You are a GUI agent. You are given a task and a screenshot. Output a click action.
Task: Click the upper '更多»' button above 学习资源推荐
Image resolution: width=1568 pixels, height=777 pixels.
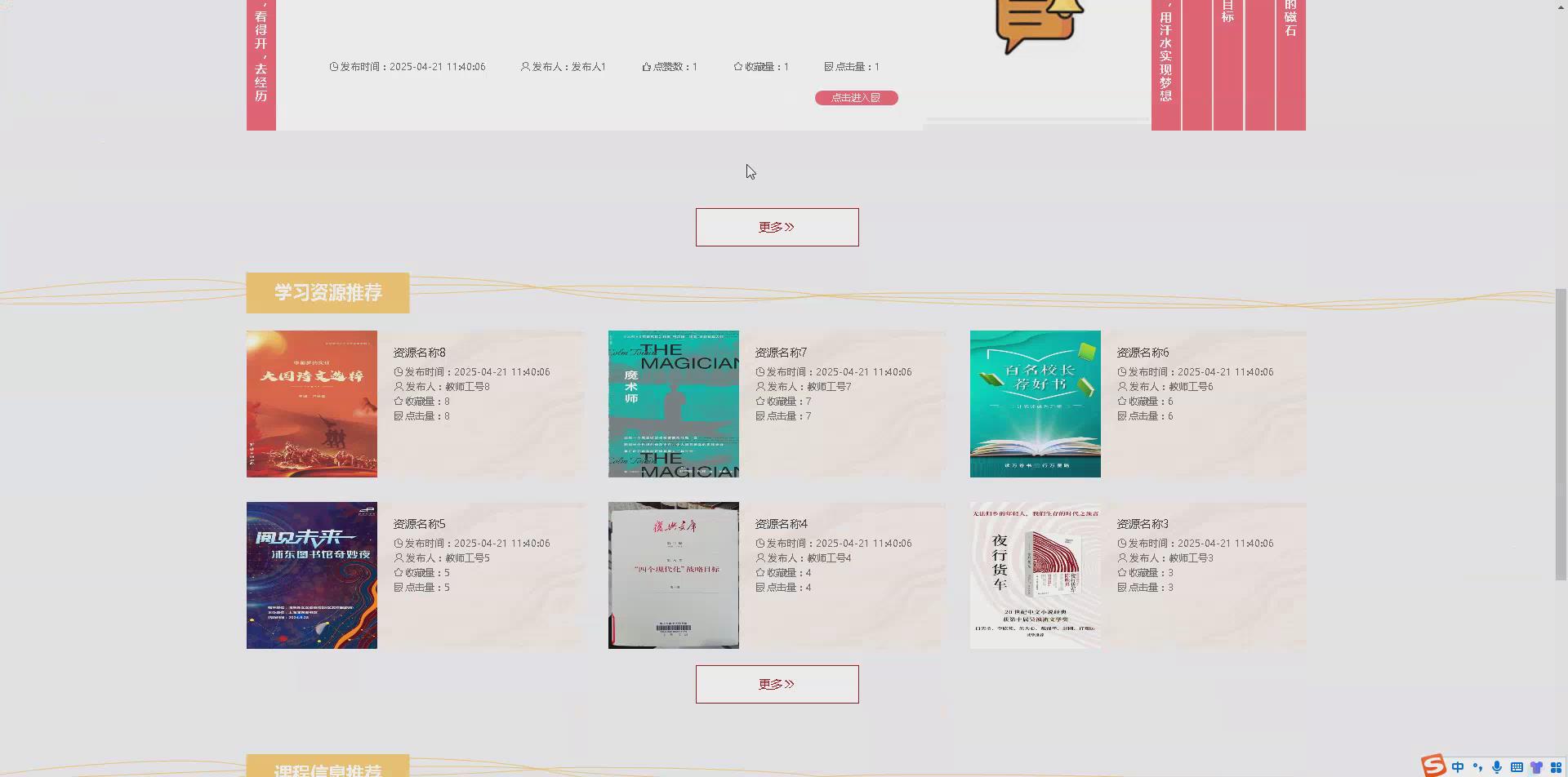(777, 227)
